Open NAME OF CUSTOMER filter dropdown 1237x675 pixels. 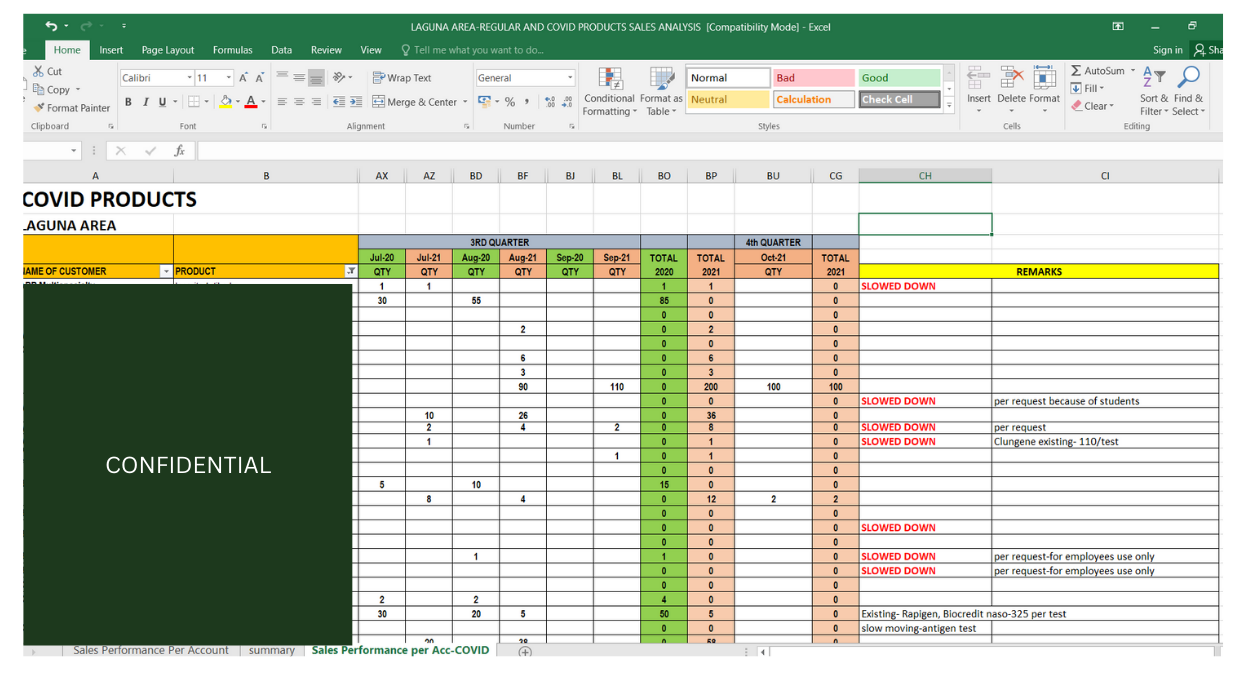(x=166, y=271)
